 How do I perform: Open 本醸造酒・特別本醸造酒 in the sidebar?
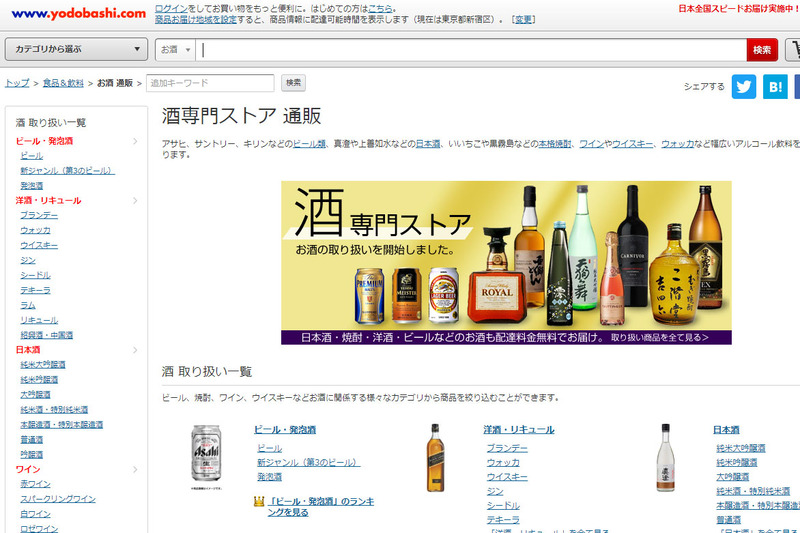pyautogui.click(x=62, y=424)
